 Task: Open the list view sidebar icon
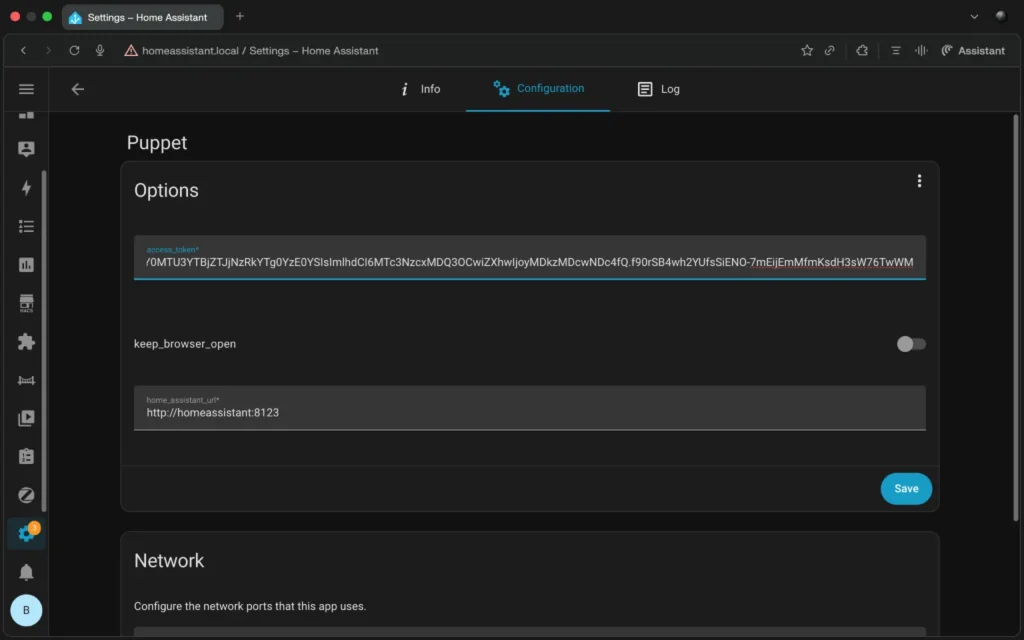[26, 226]
